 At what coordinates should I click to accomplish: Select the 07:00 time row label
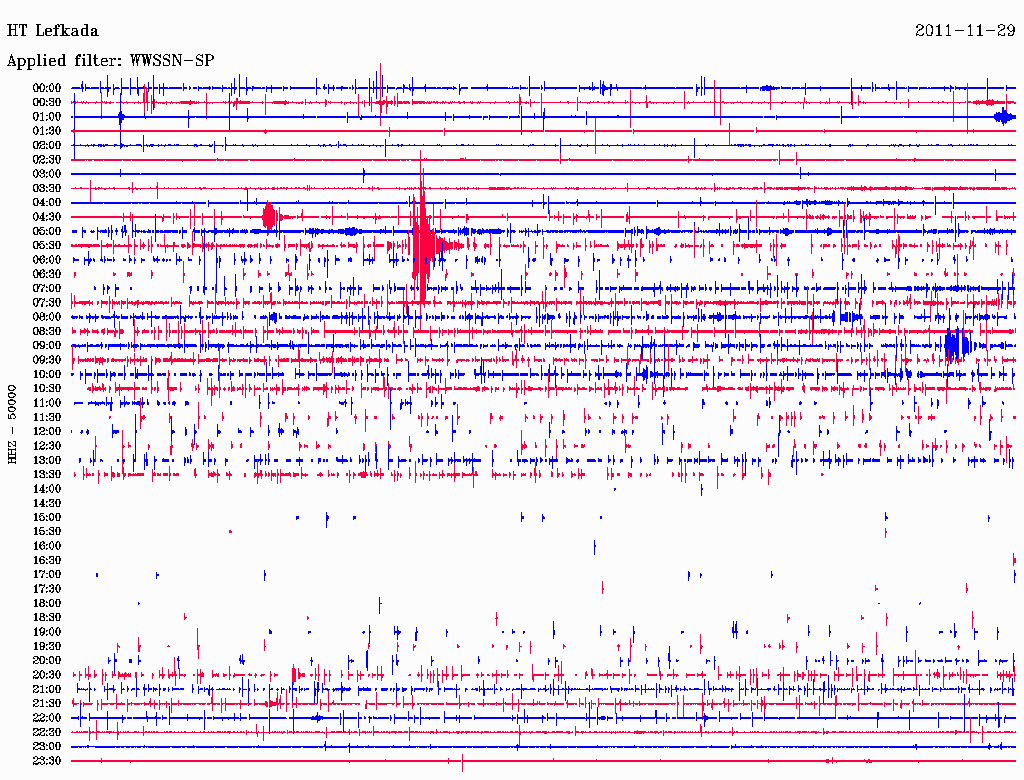(x=47, y=289)
